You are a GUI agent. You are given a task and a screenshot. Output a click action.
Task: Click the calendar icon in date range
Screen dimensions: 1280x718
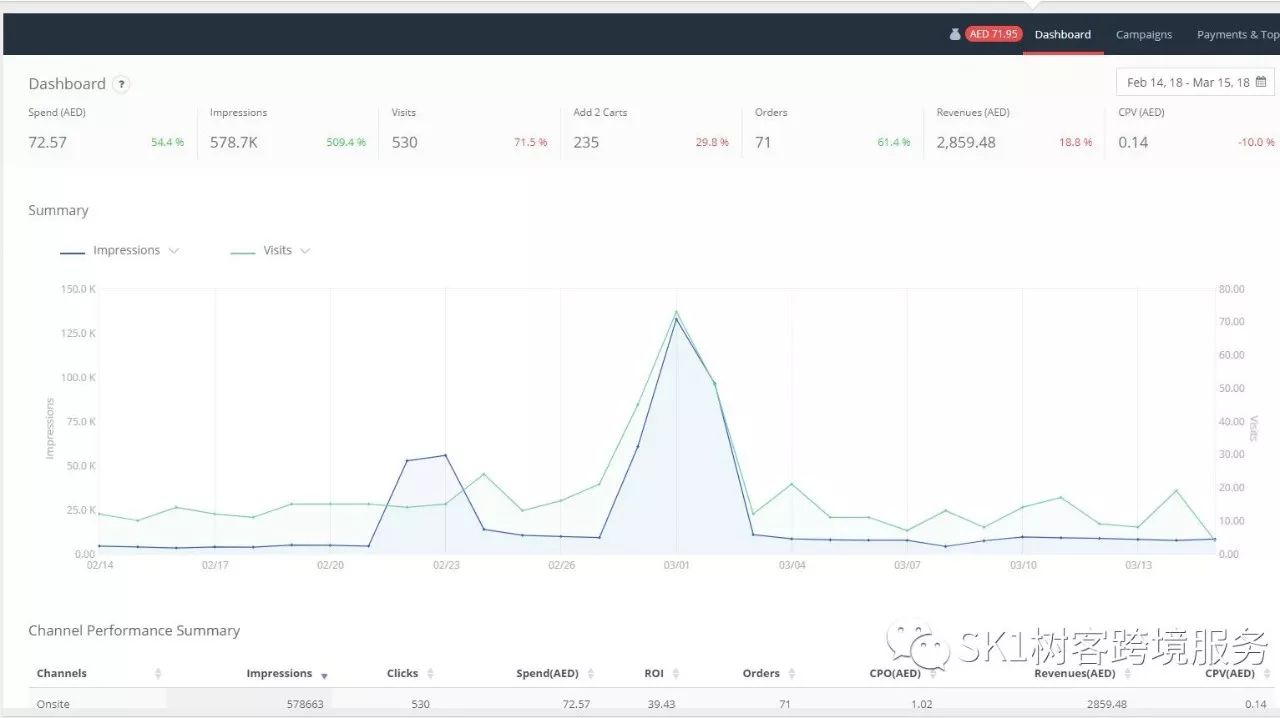tap(1261, 82)
